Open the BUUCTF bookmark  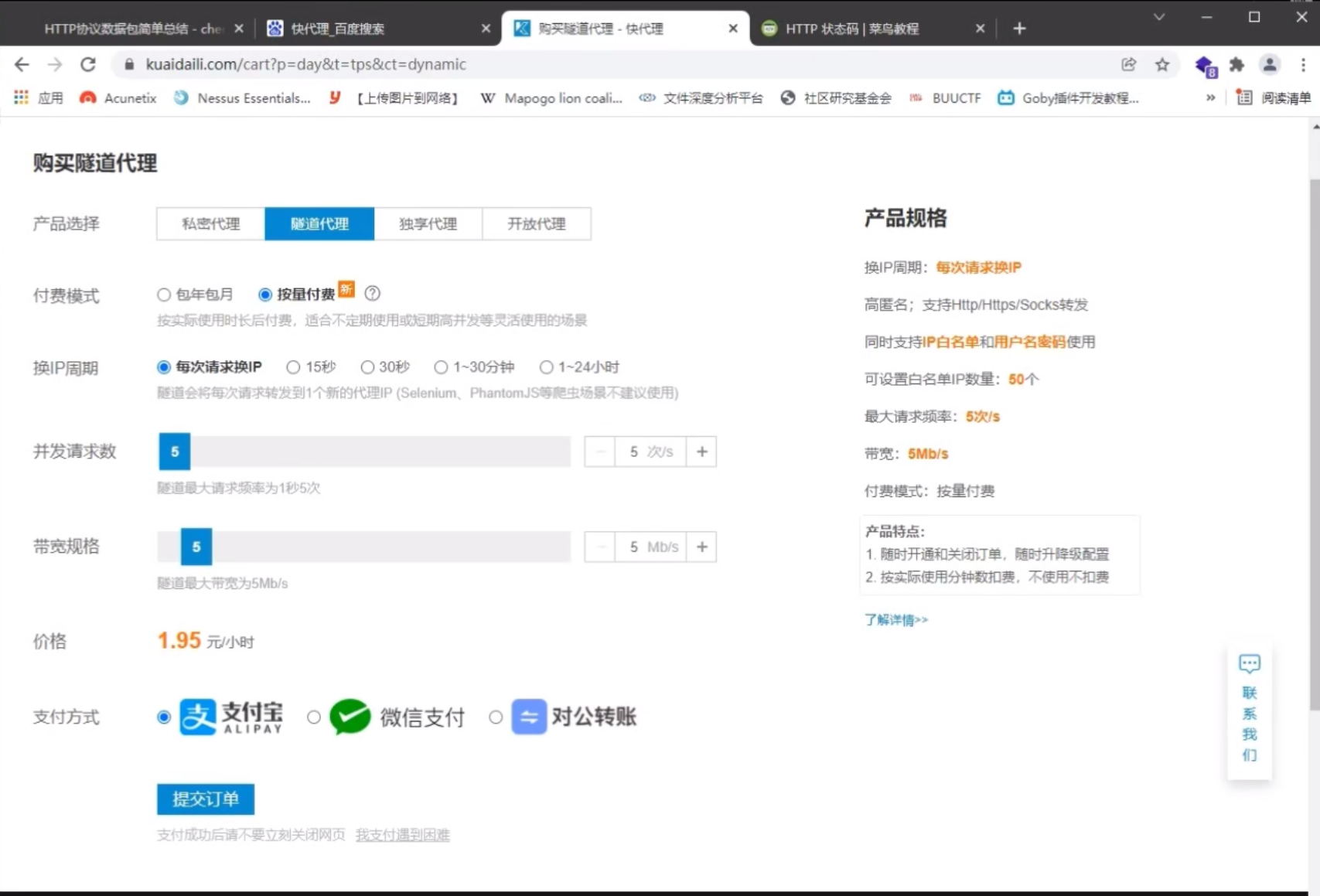(x=944, y=97)
